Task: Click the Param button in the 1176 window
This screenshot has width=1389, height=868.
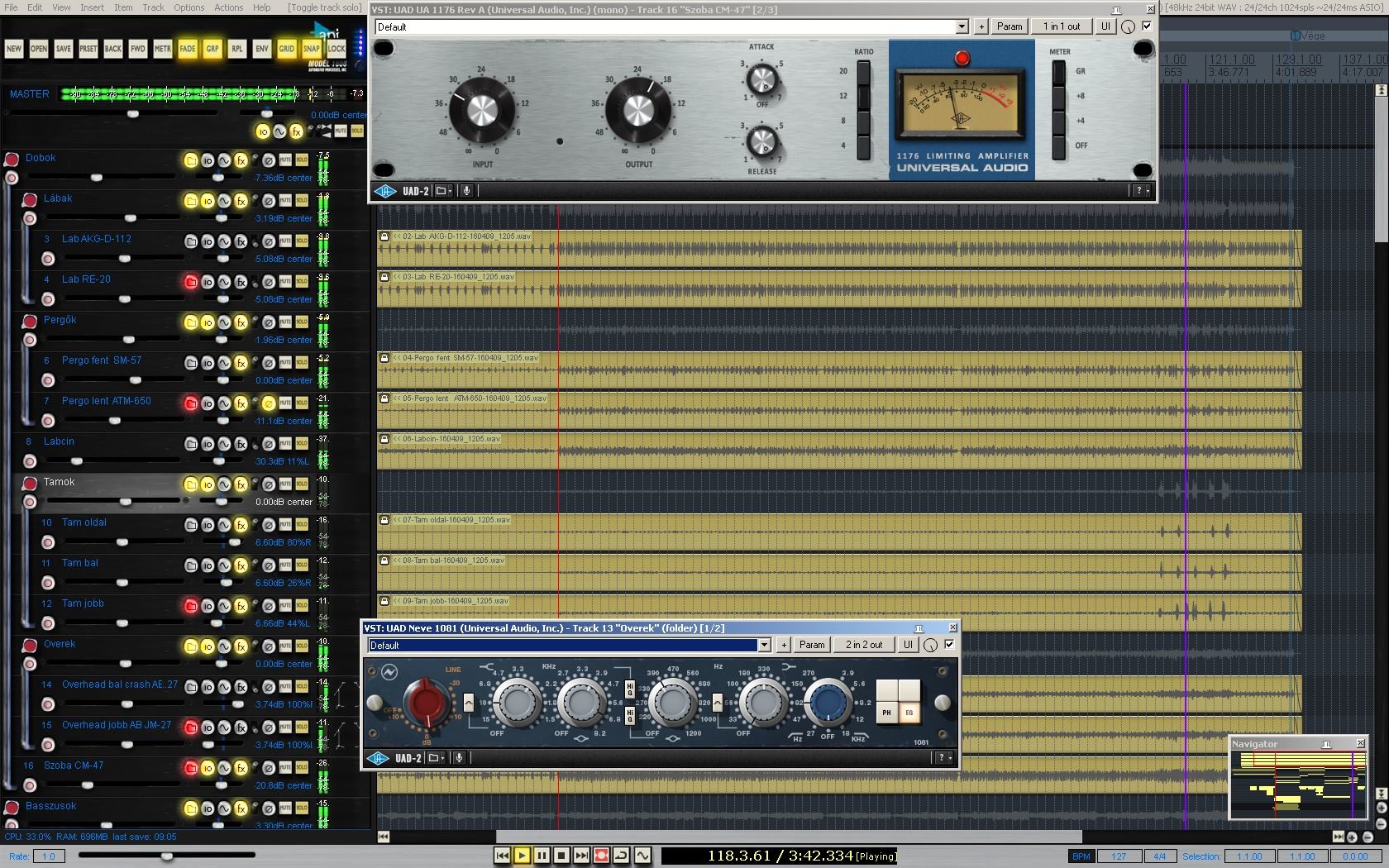Action: click(x=1010, y=26)
